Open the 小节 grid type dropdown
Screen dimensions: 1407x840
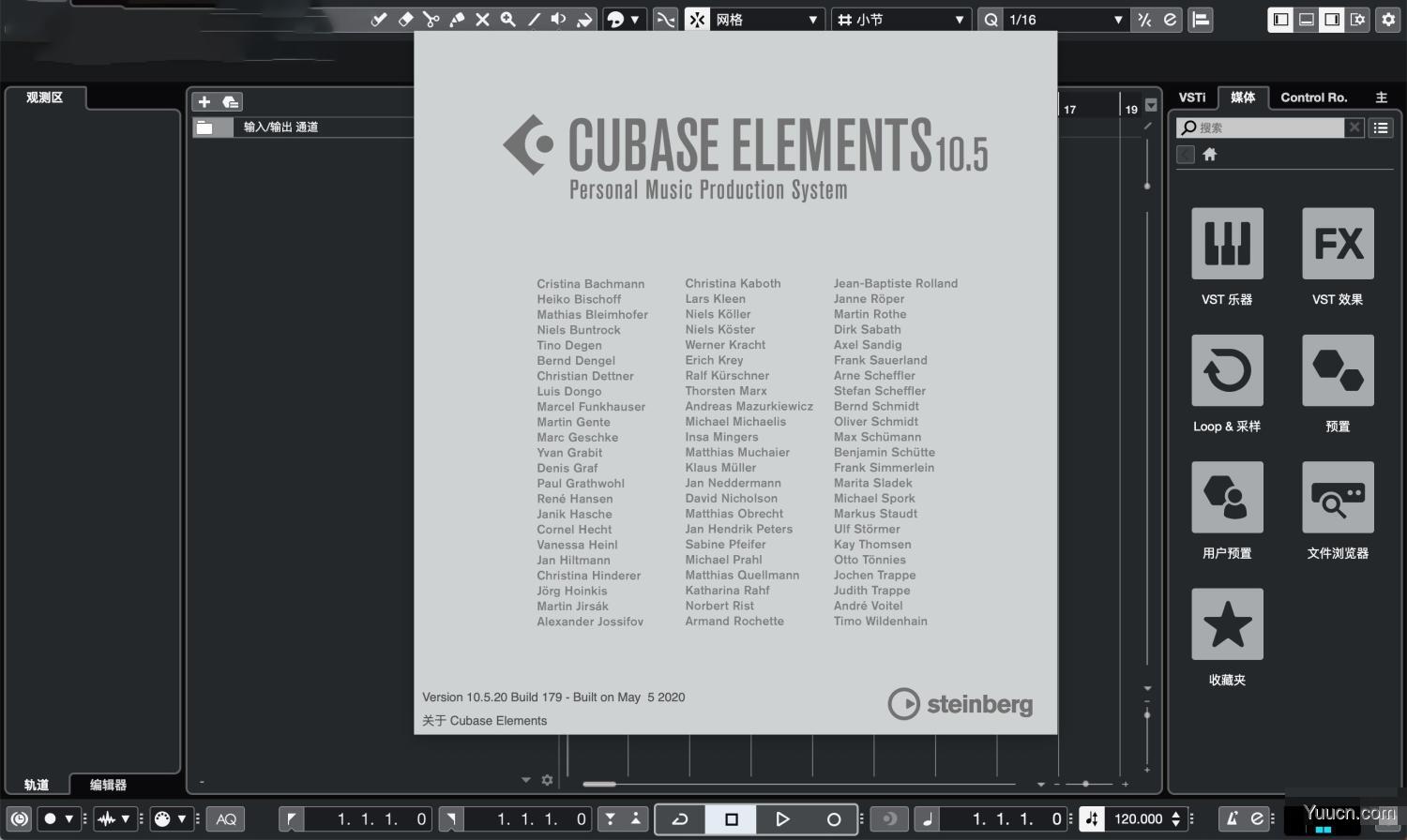pyautogui.click(x=901, y=20)
